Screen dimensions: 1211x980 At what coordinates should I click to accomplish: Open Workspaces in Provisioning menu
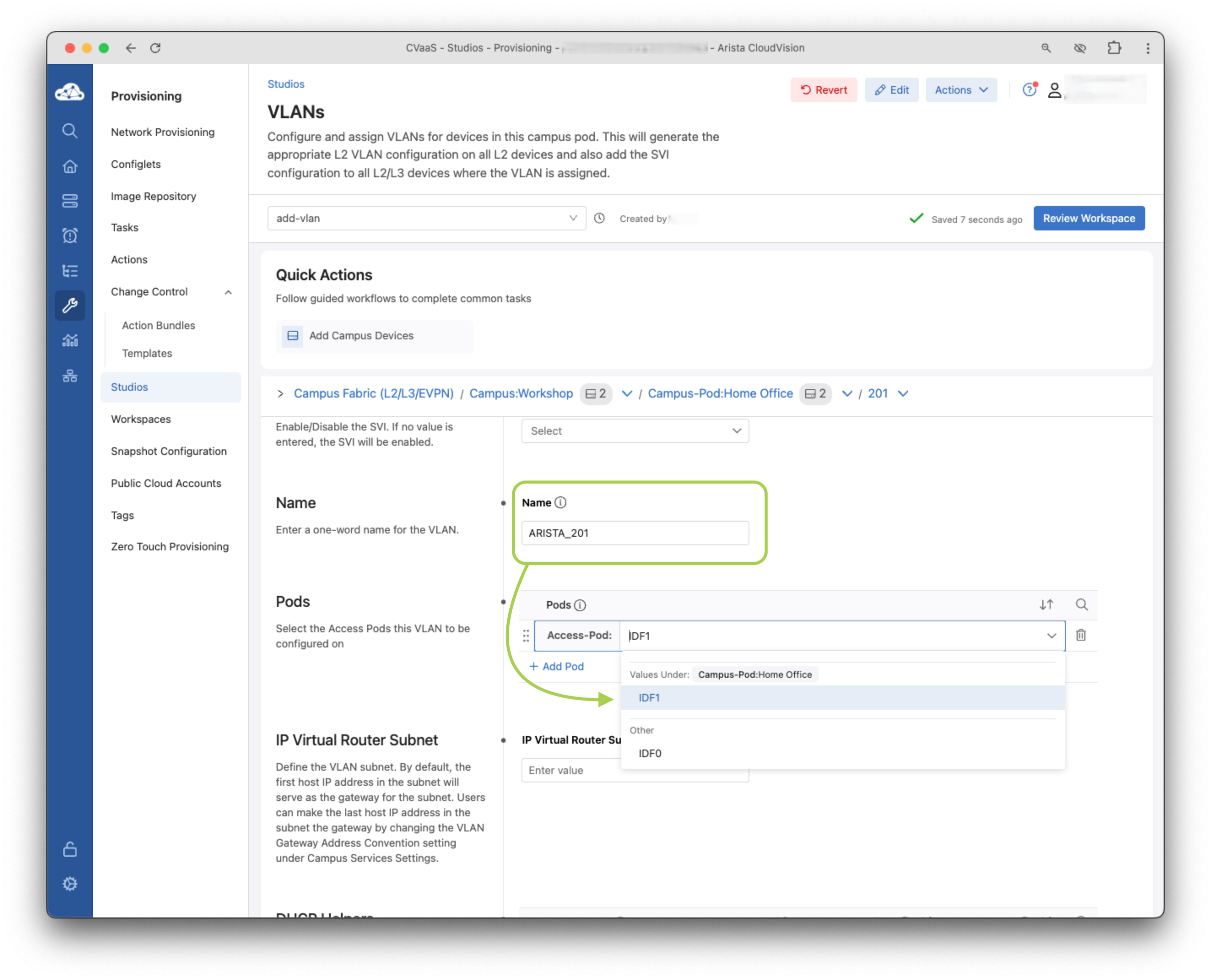pos(141,419)
